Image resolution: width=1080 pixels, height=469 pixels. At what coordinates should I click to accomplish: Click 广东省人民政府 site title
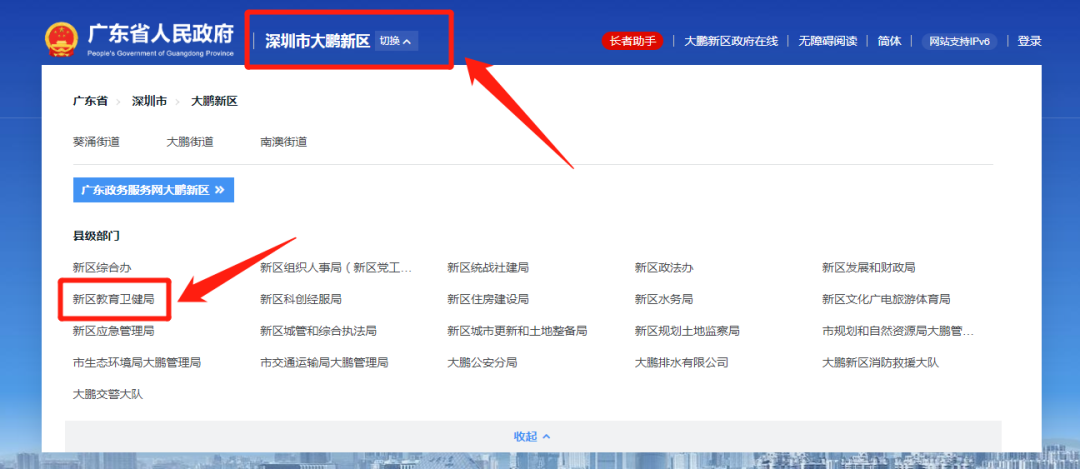tap(160, 34)
